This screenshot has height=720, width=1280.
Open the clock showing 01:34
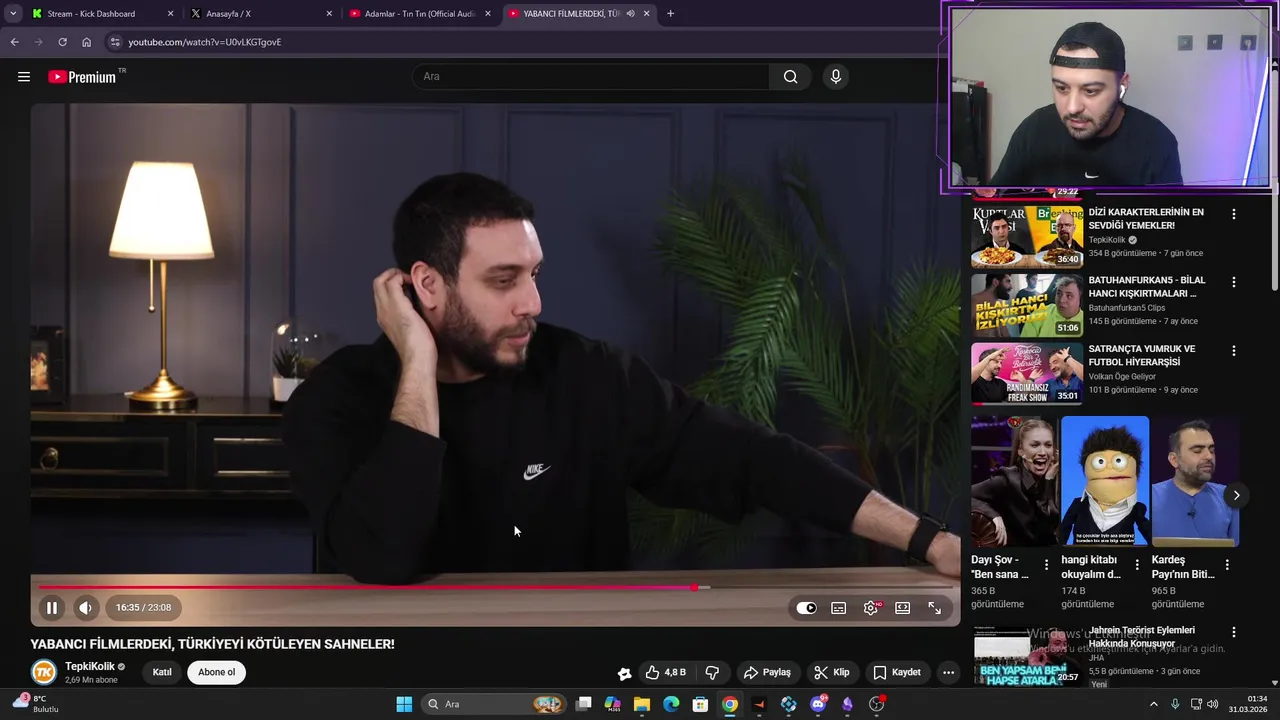pyautogui.click(x=1247, y=704)
